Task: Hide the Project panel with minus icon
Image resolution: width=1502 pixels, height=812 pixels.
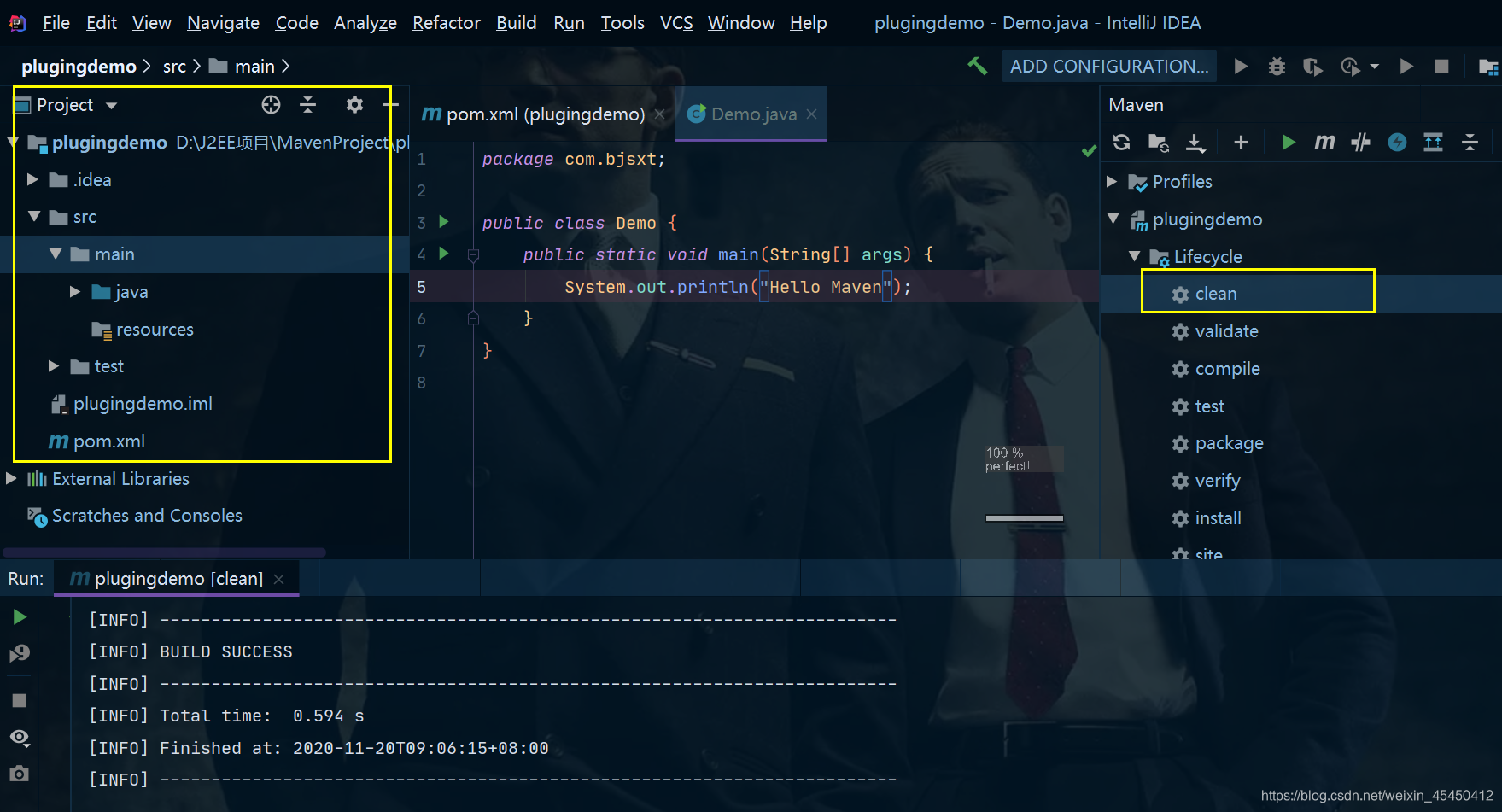Action: point(390,105)
